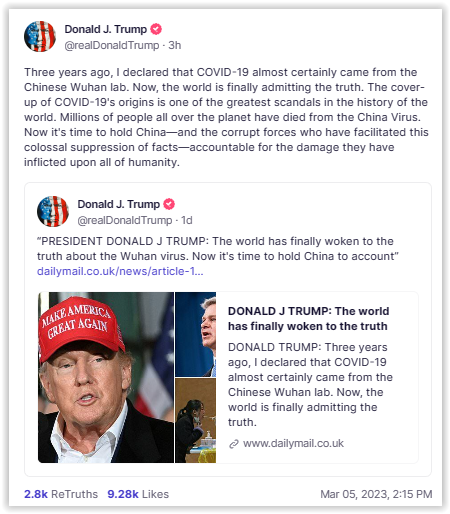Open the article headline 'The world has finally woken'
Image resolution: width=450 pixels, height=514 pixels.
308,318
